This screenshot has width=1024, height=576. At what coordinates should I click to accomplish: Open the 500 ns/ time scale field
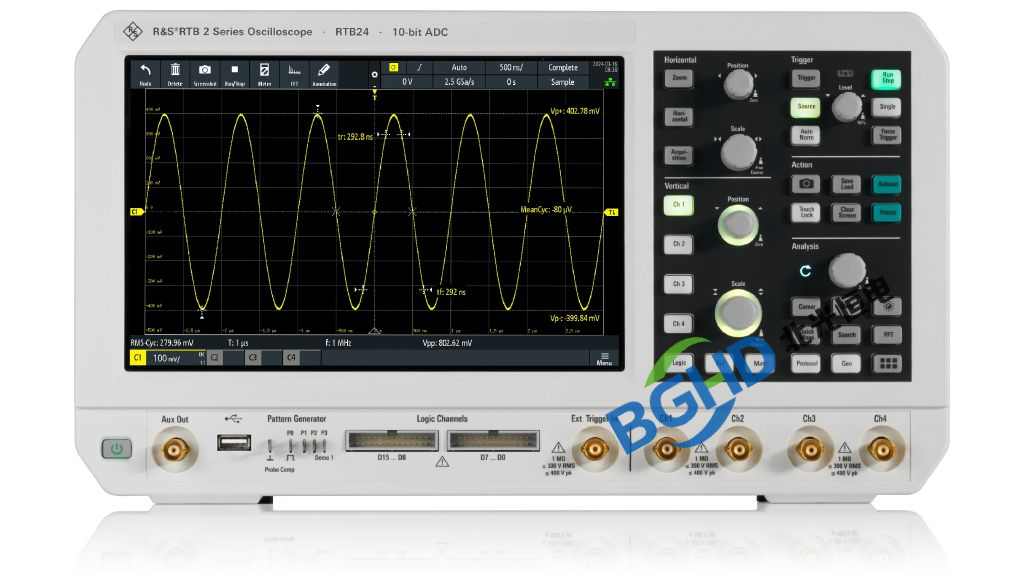511,67
